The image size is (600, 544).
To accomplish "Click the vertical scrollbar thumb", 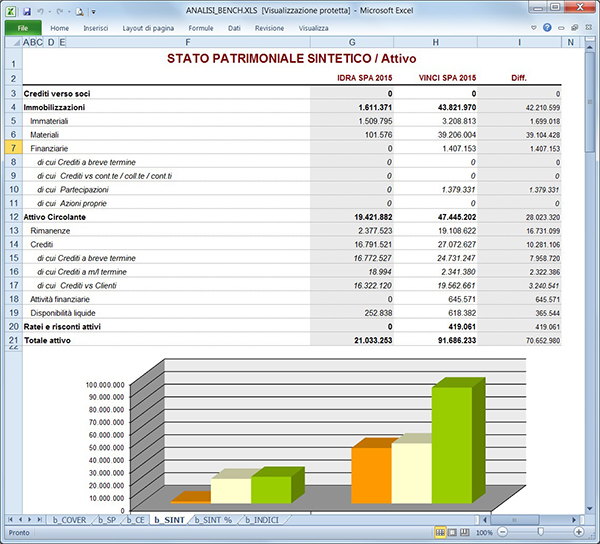I will (590, 103).
